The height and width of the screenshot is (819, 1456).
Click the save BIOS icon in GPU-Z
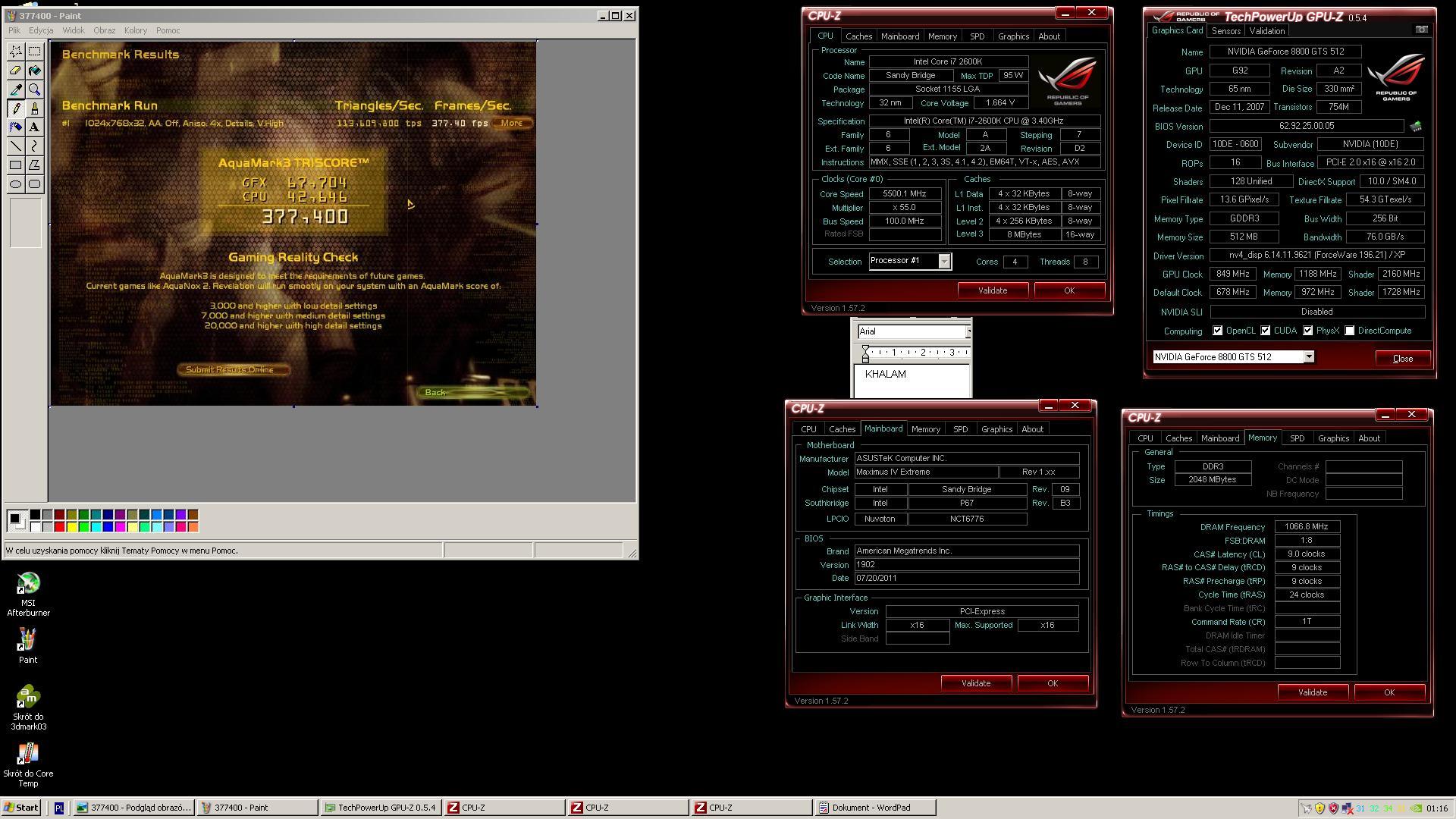(1415, 126)
